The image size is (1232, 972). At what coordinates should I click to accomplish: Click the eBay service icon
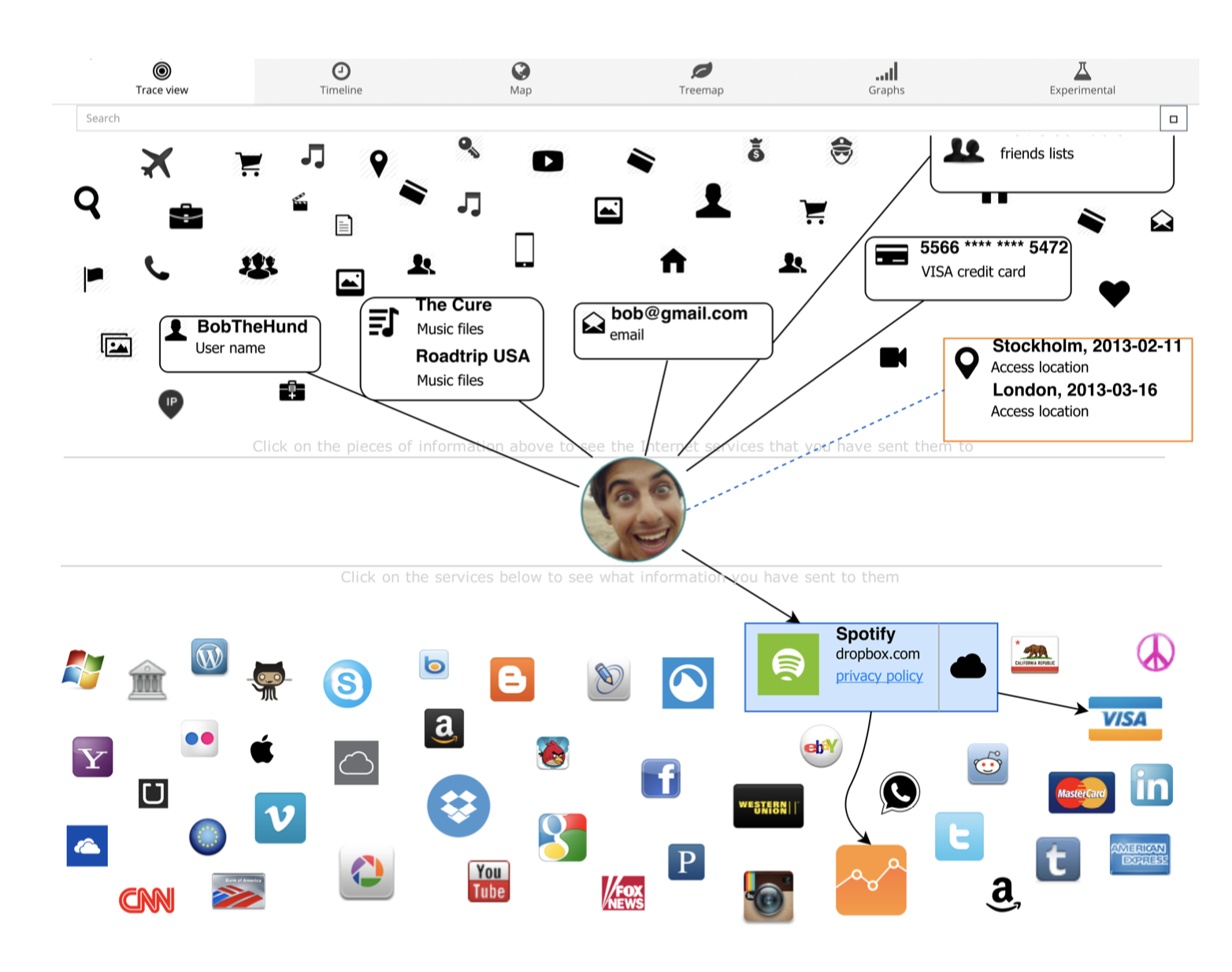[821, 746]
